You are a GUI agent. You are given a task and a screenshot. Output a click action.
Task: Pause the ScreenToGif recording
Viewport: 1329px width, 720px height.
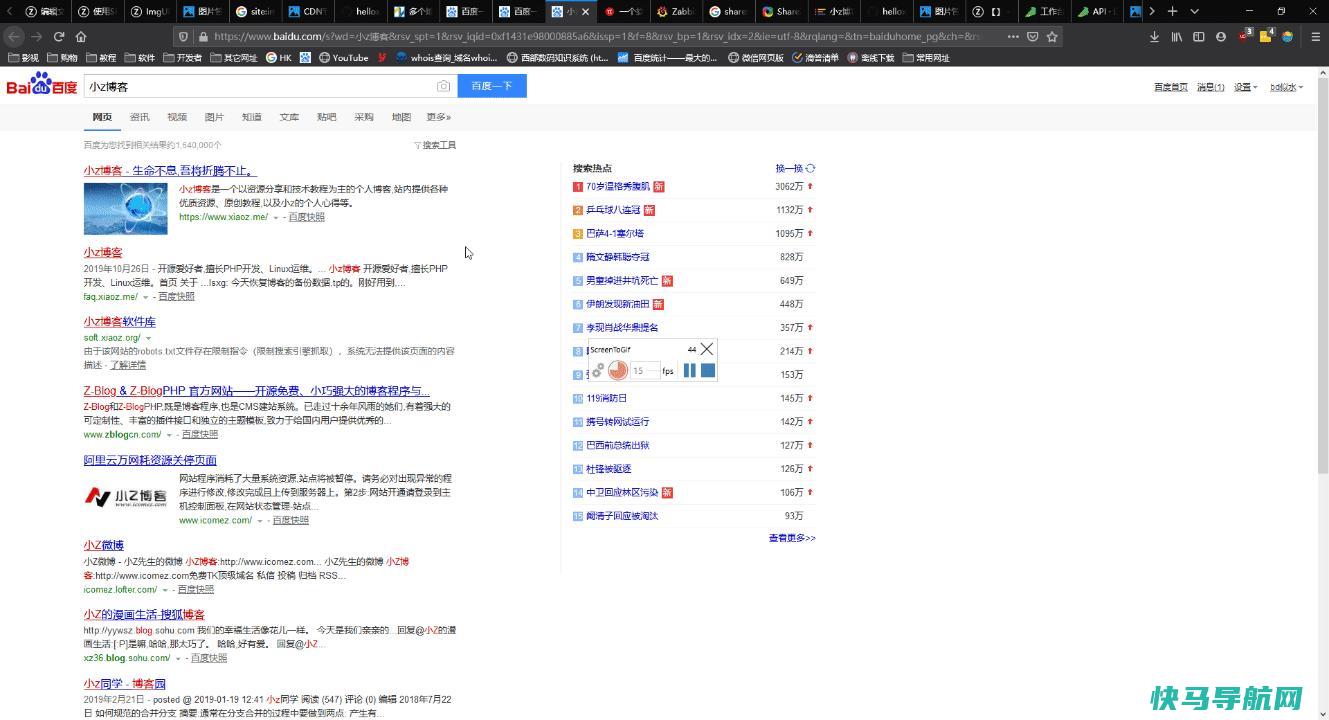(x=689, y=370)
